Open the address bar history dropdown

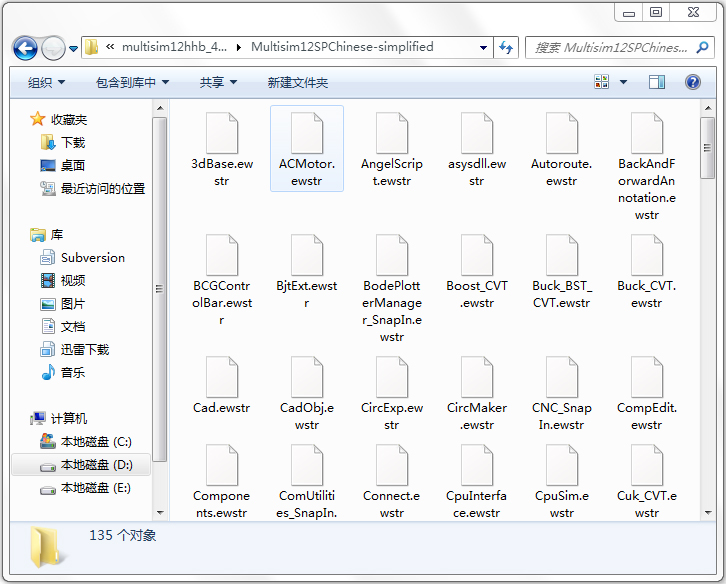click(x=483, y=47)
